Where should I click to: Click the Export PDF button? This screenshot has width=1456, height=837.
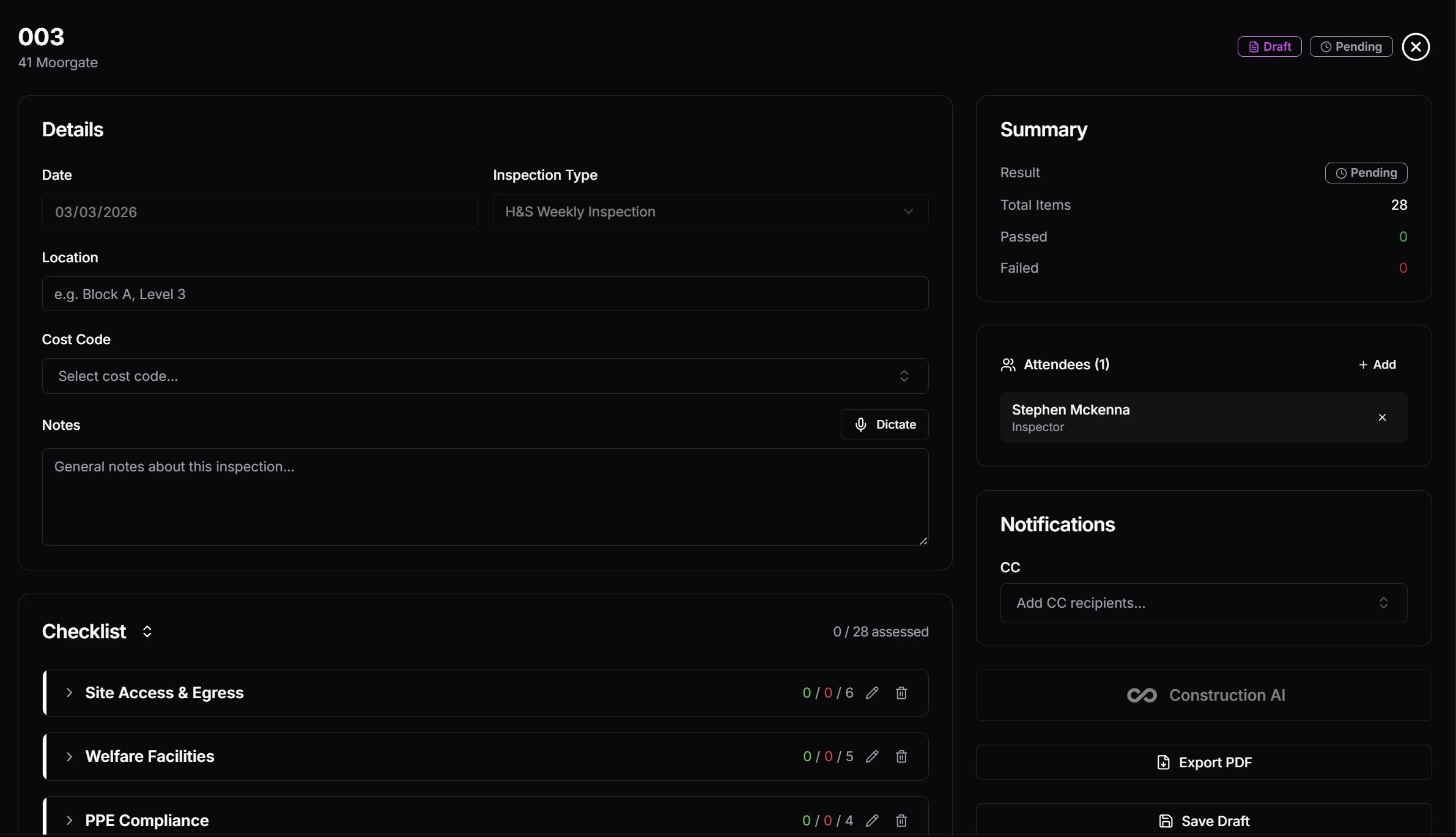tap(1203, 762)
